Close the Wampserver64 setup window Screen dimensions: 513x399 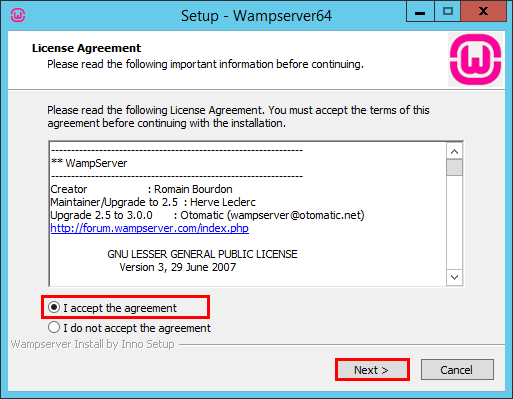tap(483, 12)
